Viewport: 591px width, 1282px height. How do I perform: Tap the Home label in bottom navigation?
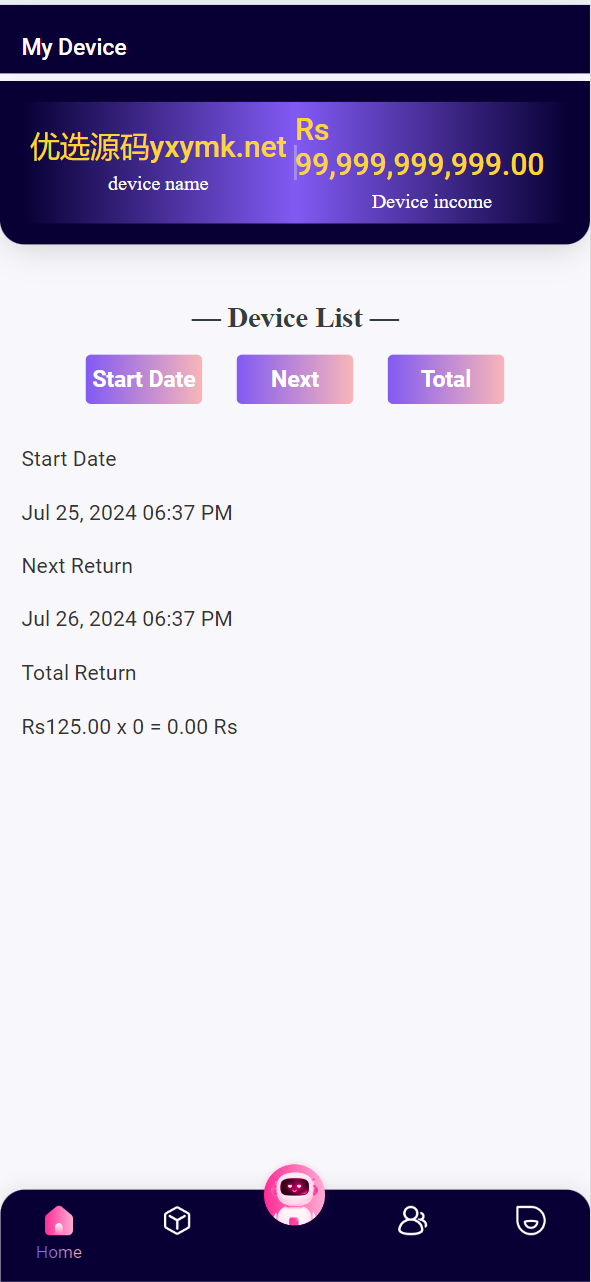pyautogui.click(x=59, y=1252)
